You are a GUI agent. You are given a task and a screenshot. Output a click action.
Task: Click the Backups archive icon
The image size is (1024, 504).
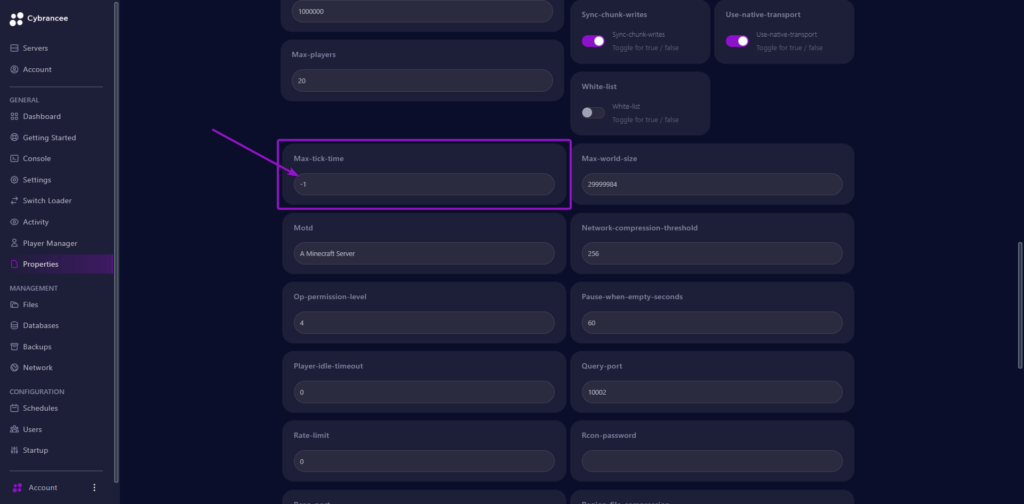click(x=14, y=347)
